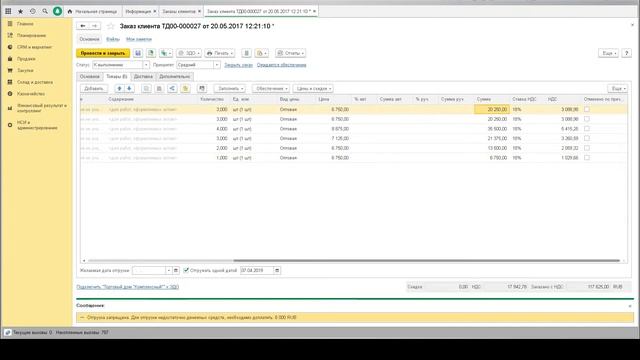This screenshot has height=360, width=640.
Task: Save the document with the floppy icon
Action: tap(138, 53)
